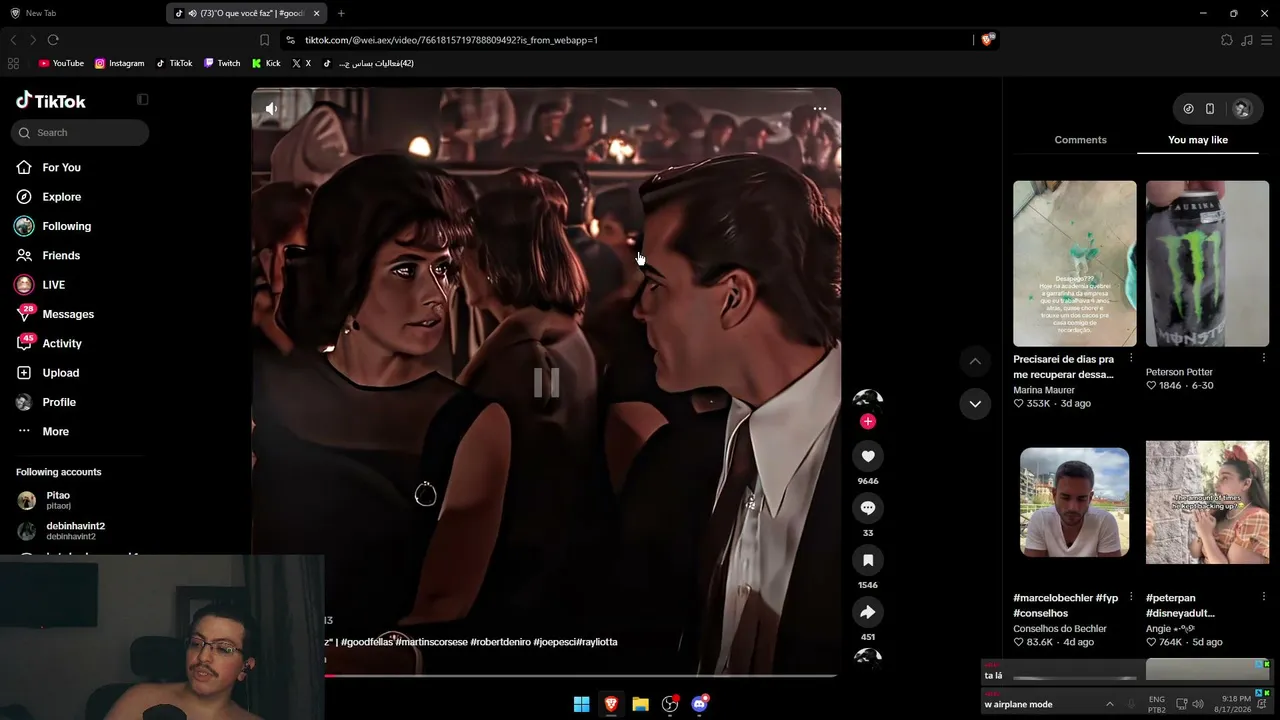Go to the next video
1280x720 pixels.
[x=975, y=403]
